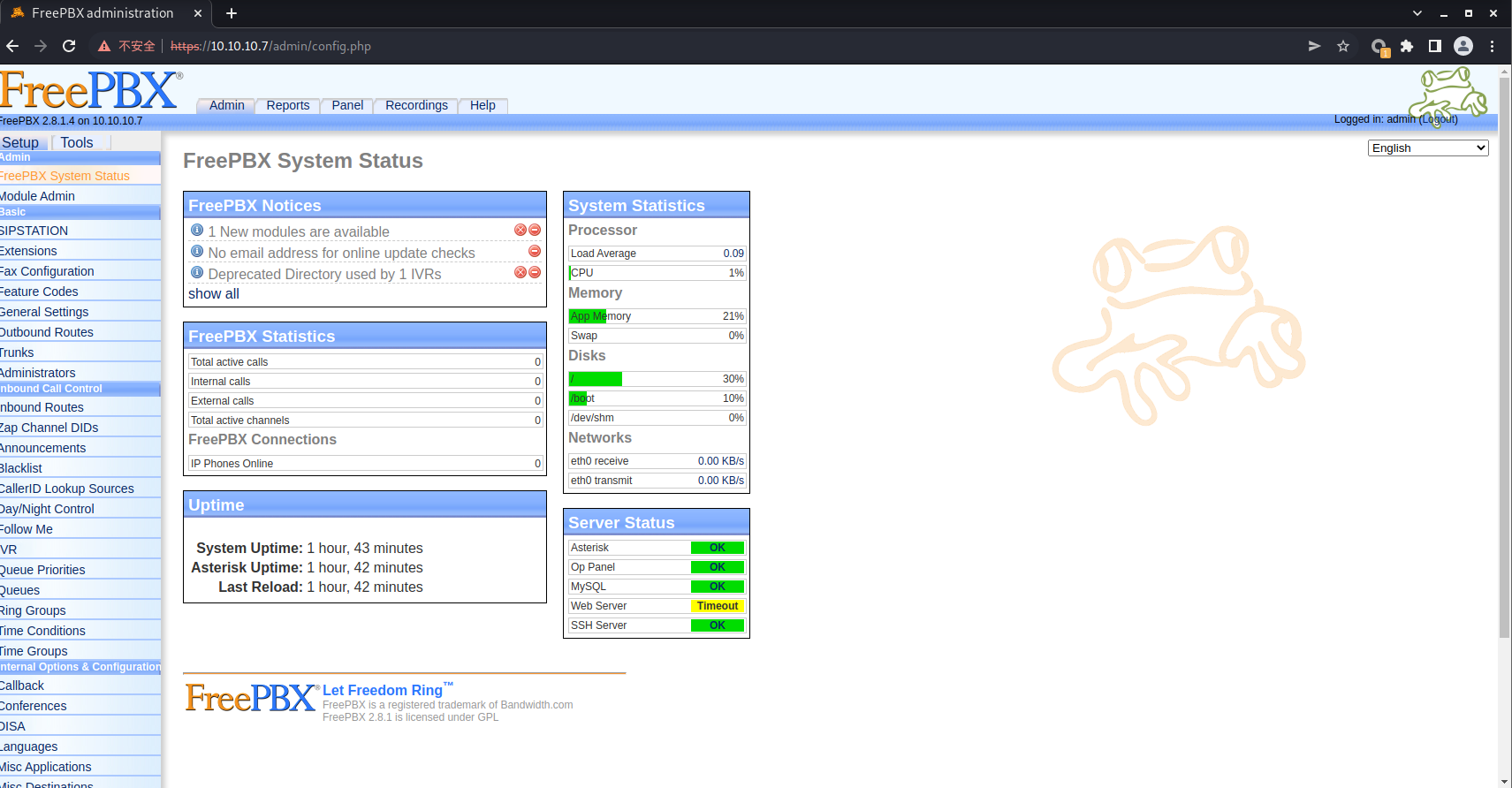1512x788 pixels.
Task: Click the share page icon in address bar
Action: coord(1314,46)
